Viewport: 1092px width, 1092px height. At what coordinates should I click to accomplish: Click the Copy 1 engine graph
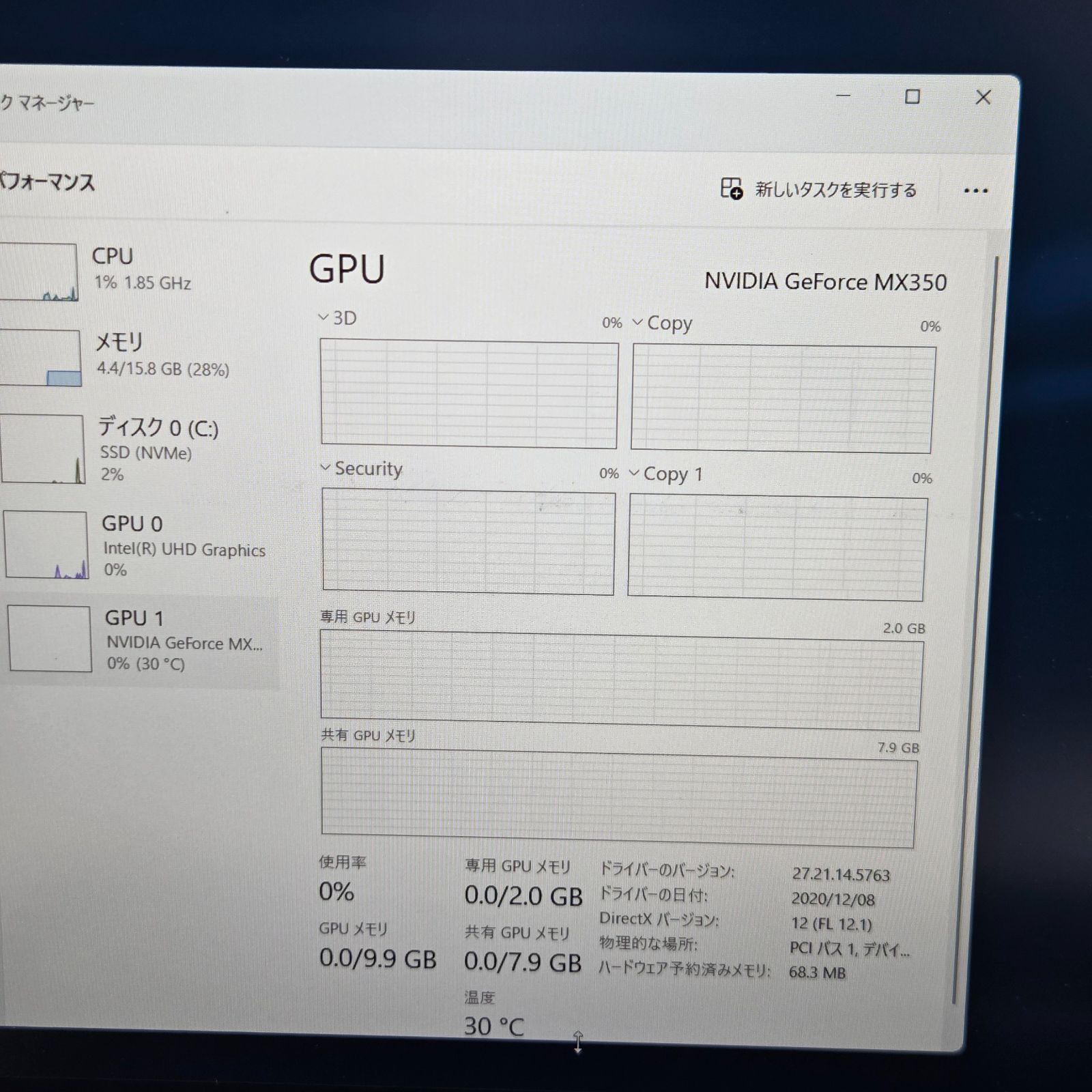pos(777,547)
